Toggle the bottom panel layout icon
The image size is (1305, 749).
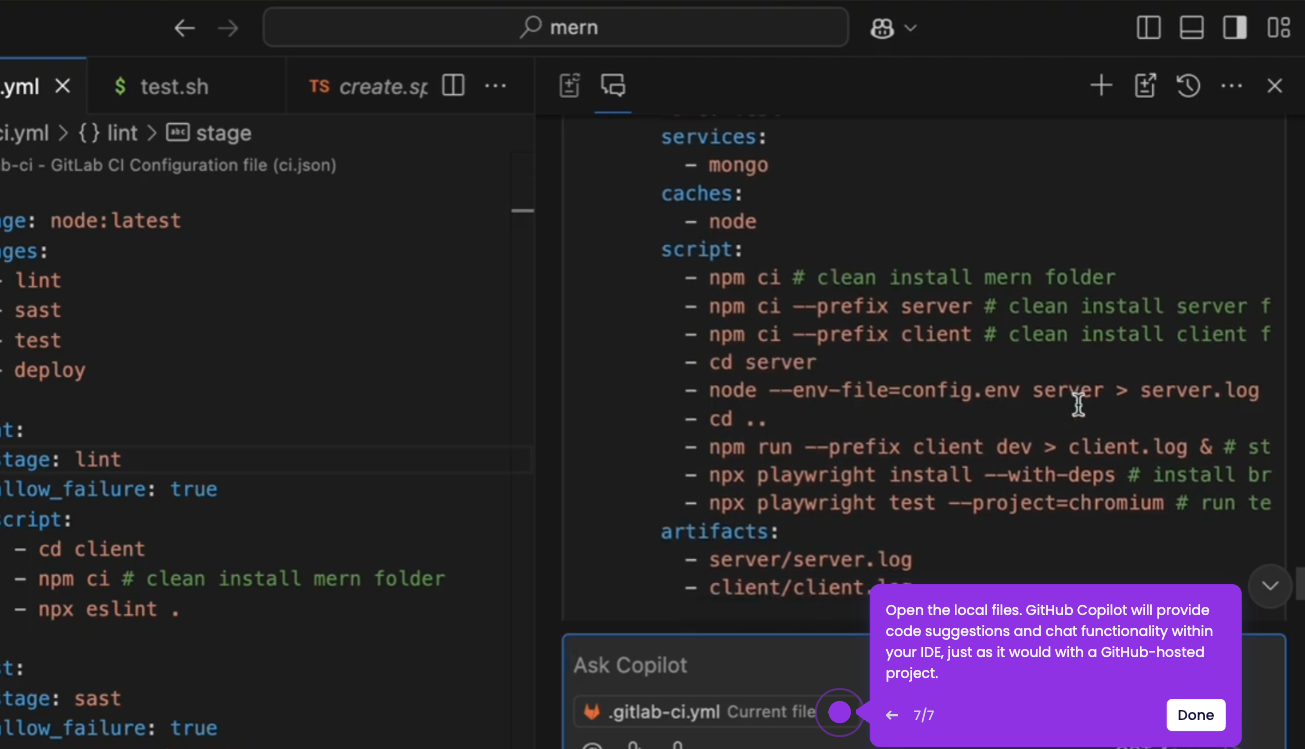click(1192, 28)
